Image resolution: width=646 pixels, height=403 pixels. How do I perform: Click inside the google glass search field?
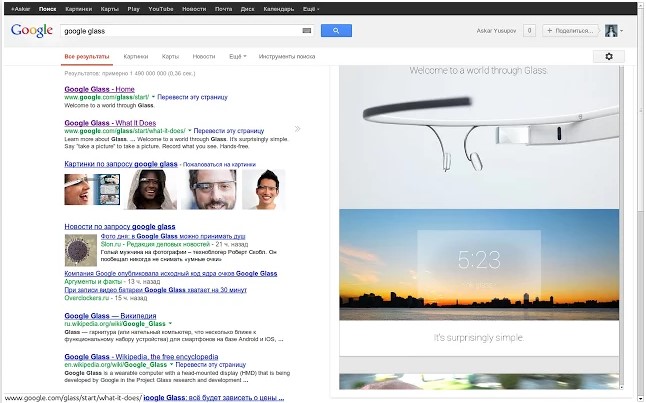pyautogui.click(x=180, y=31)
